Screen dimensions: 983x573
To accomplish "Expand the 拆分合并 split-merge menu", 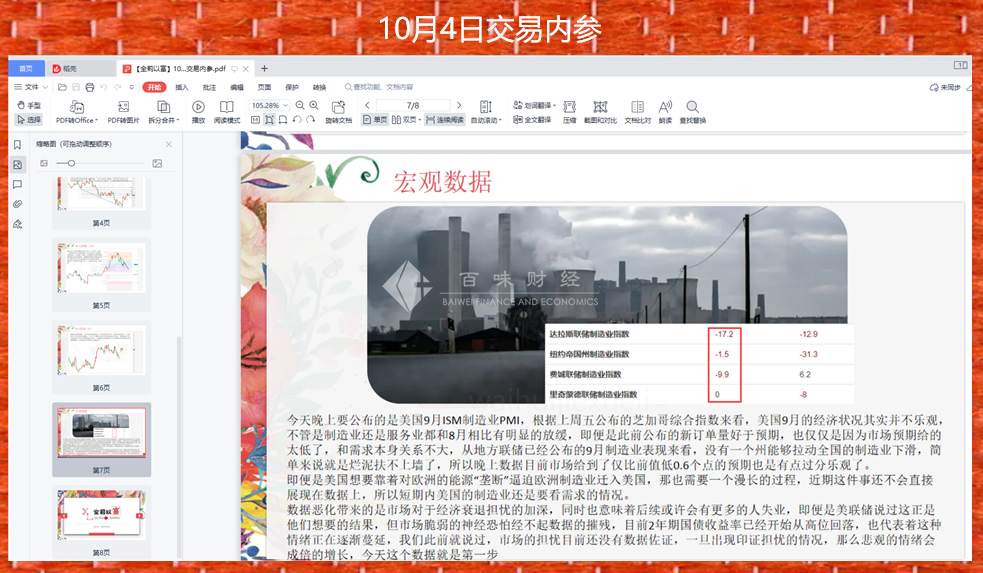I will 163,112.
